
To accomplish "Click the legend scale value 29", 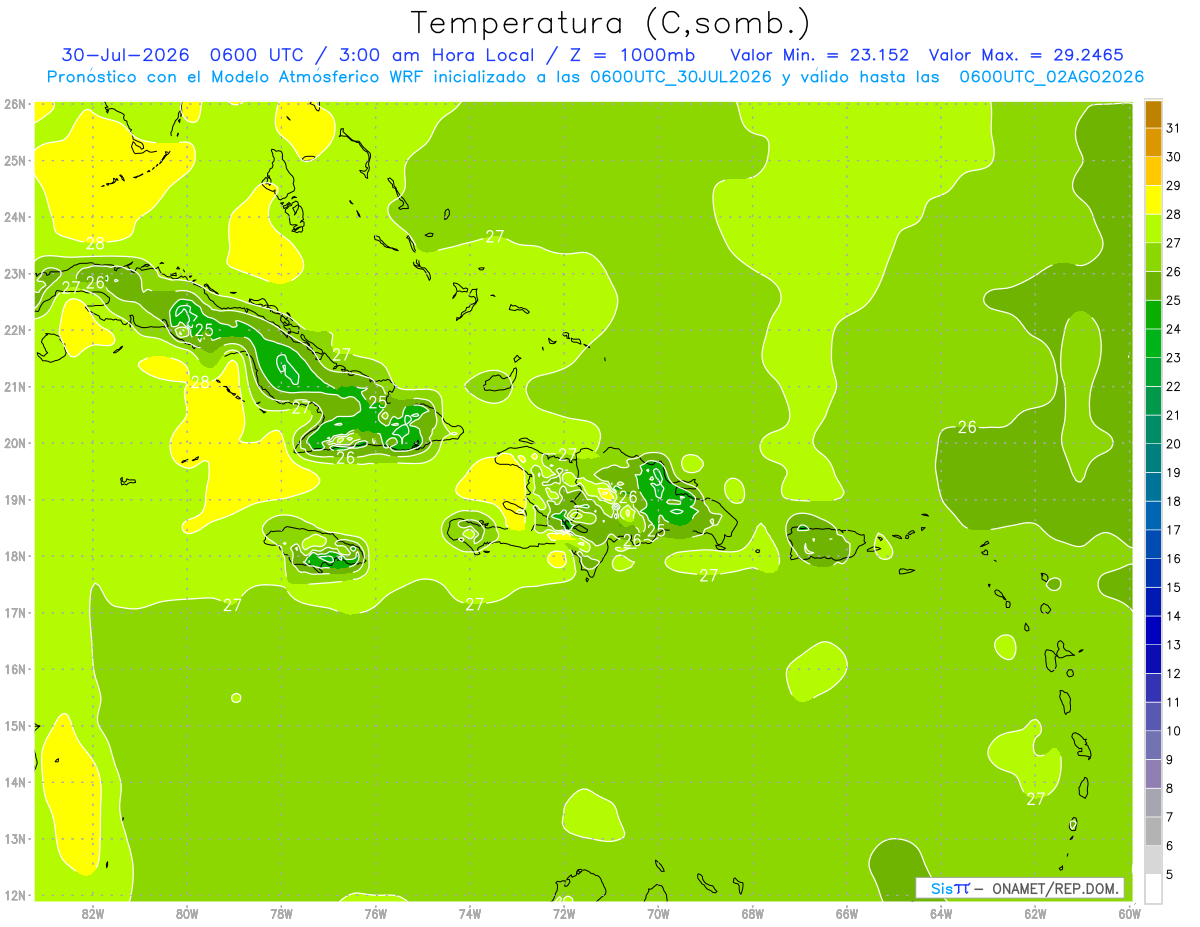I will (1173, 186).
